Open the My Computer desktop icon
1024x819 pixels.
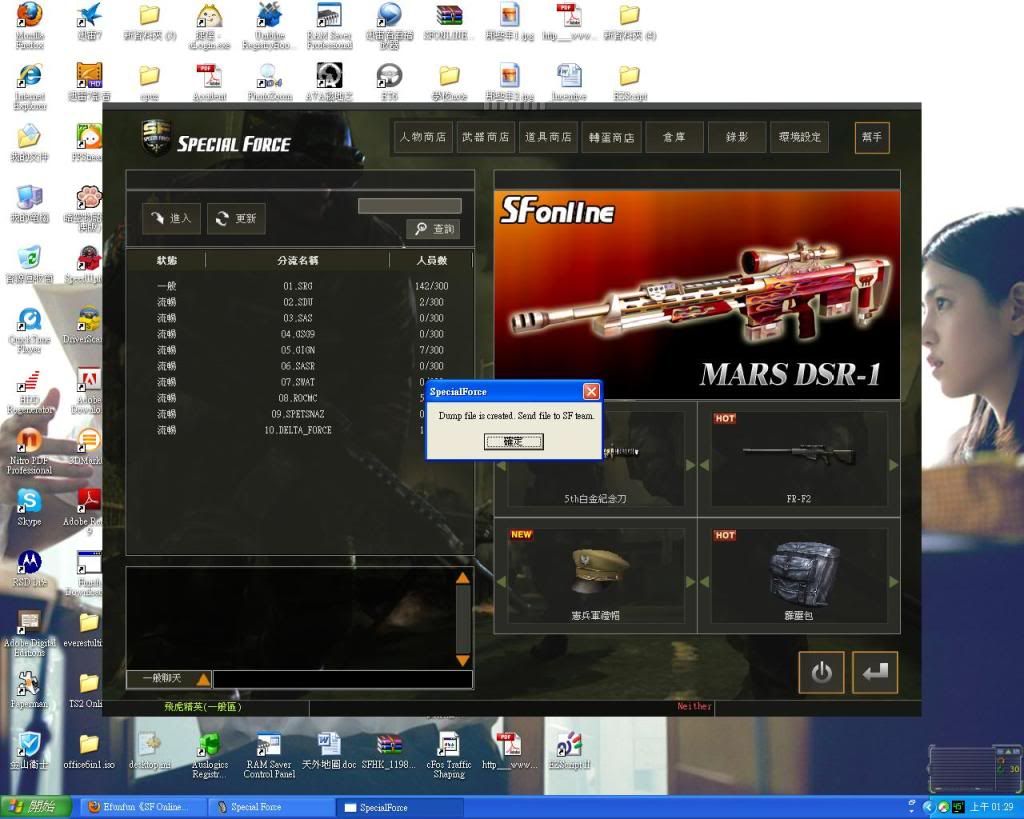(x=29, y=204)
